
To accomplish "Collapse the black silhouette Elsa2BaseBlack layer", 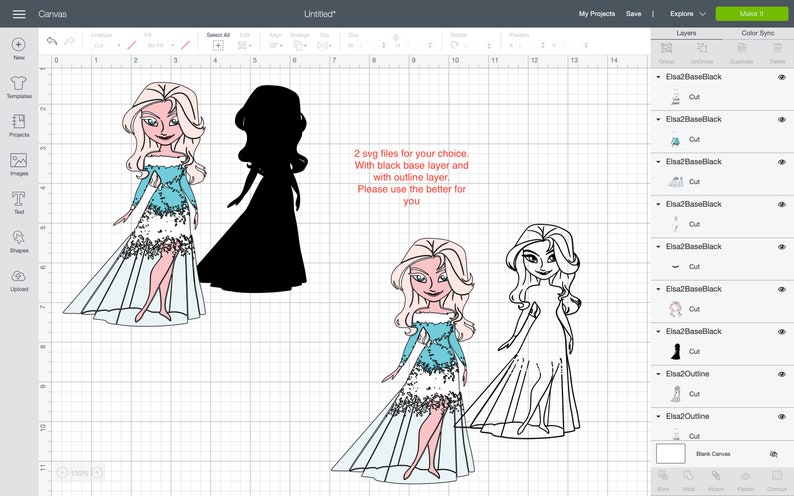I will [x=658, y=332].
